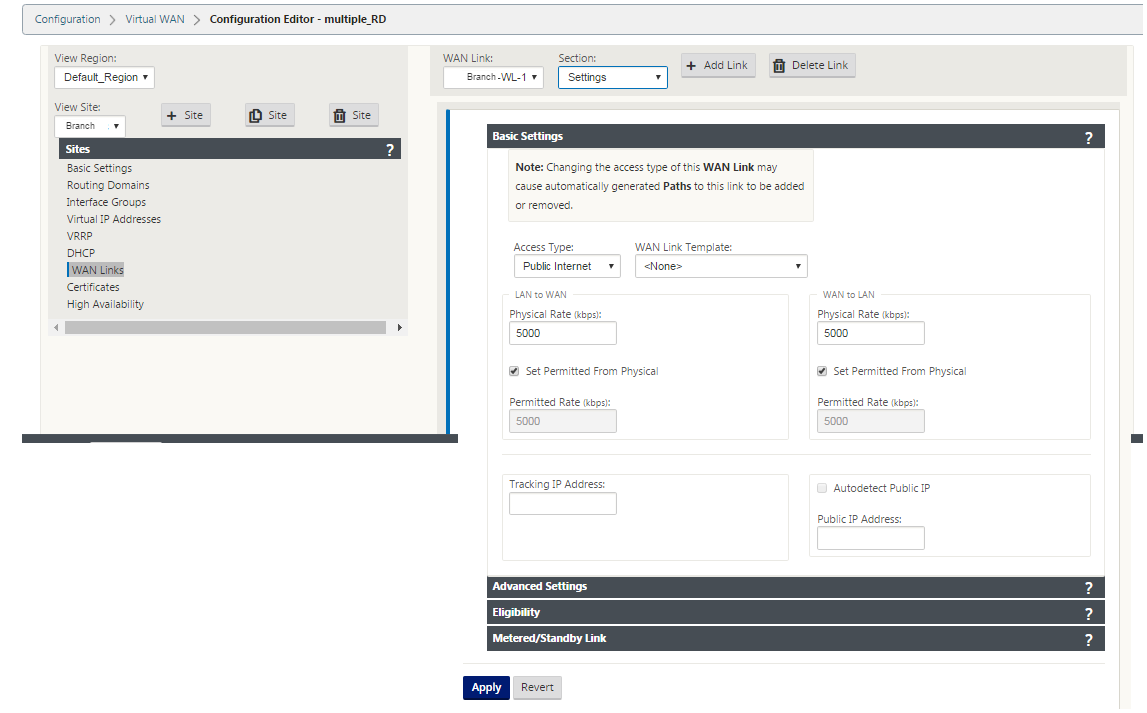This screenshot has width=1147, height=713.
Task: Click the trash icon to delete site
Action: (x=339, y=116)
